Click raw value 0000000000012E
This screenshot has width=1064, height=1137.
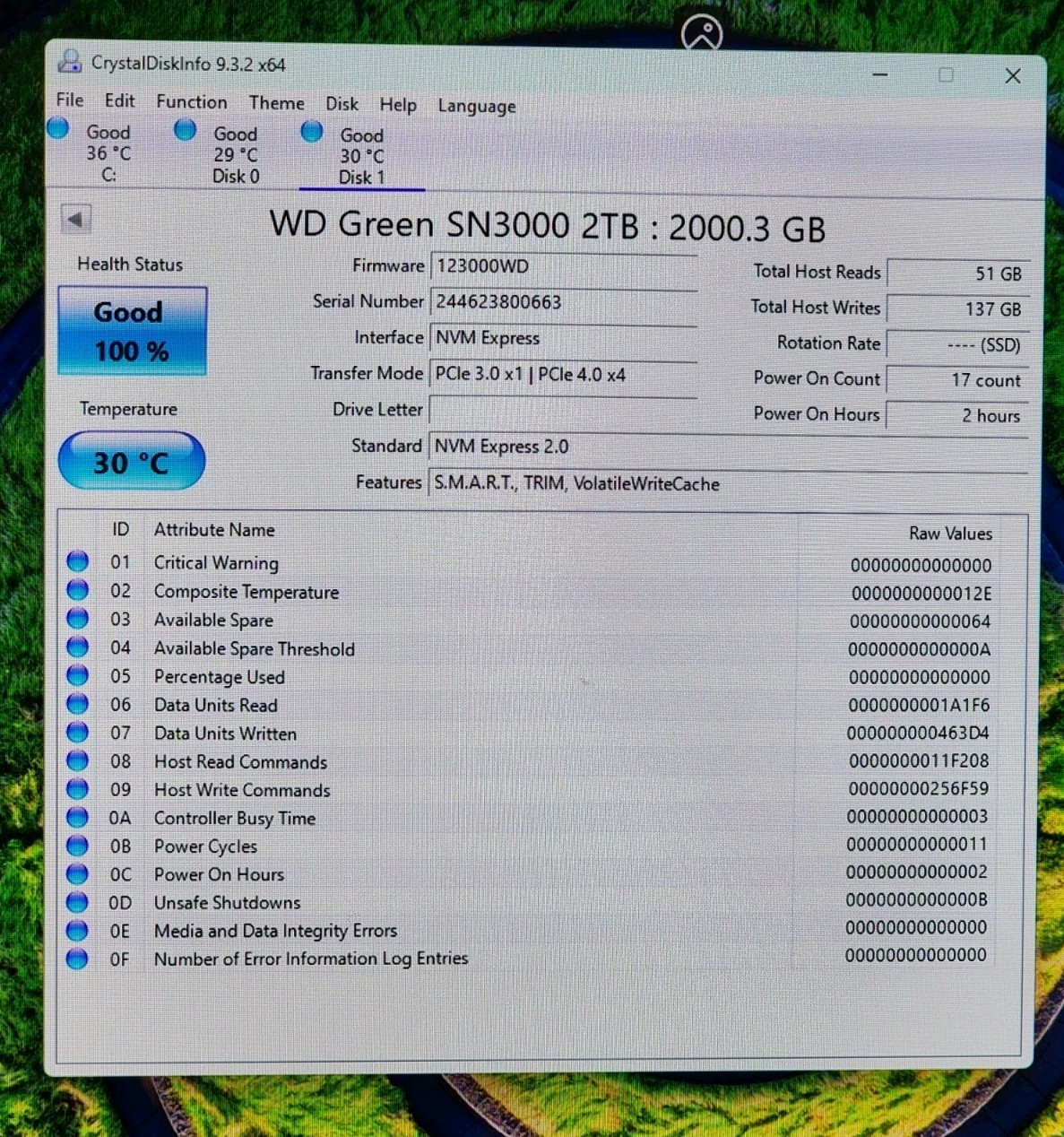click(921, 594)
